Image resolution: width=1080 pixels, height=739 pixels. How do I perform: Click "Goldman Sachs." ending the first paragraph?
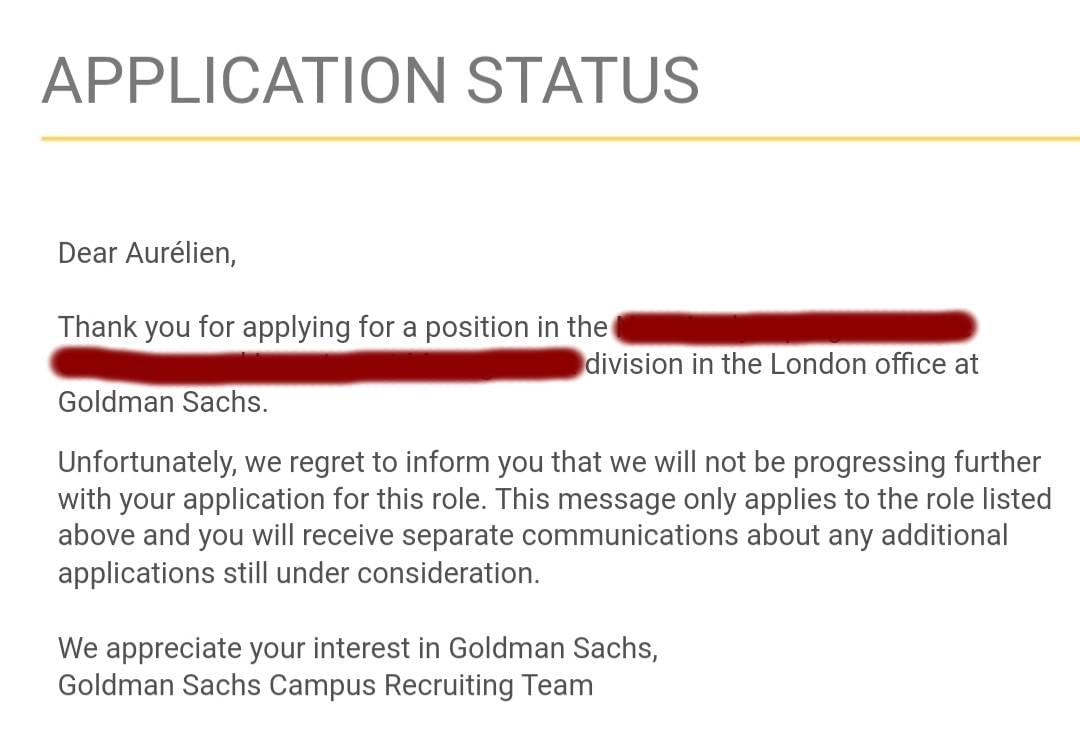[x=163, y=401]
